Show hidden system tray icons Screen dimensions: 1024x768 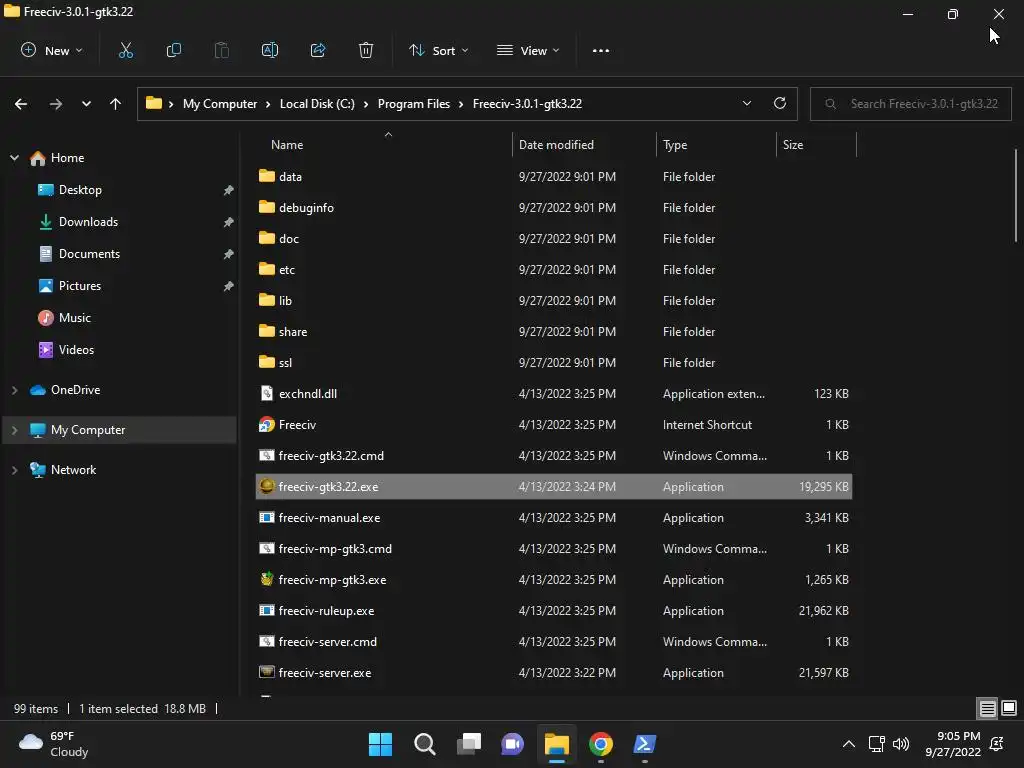[848, 744]
